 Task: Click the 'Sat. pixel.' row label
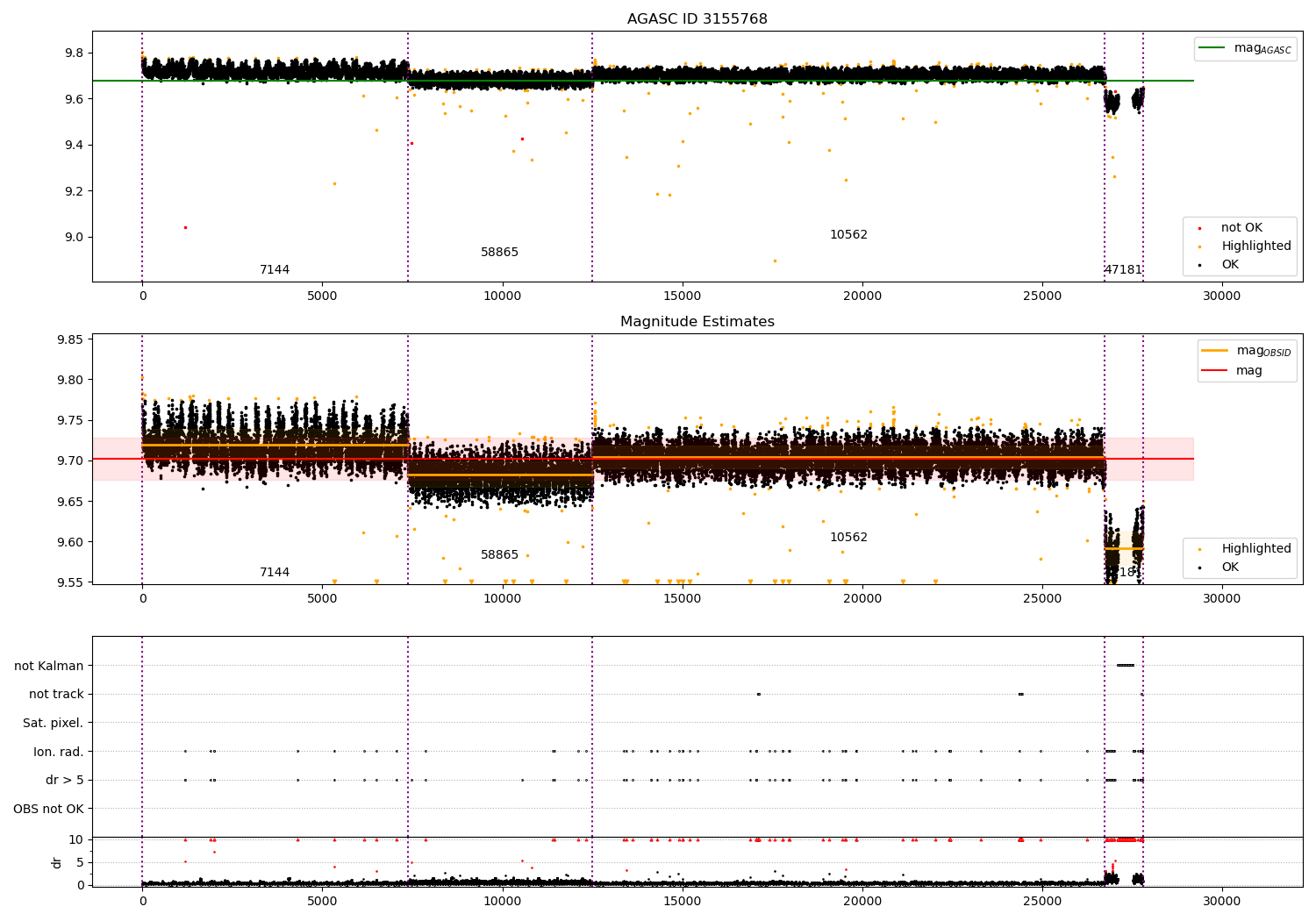pyautogui.click(x=53, y=723)
